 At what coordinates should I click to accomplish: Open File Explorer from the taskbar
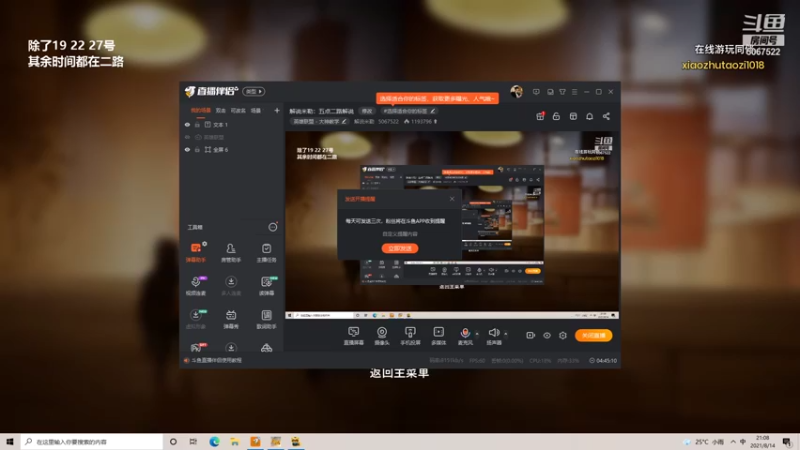235,441
